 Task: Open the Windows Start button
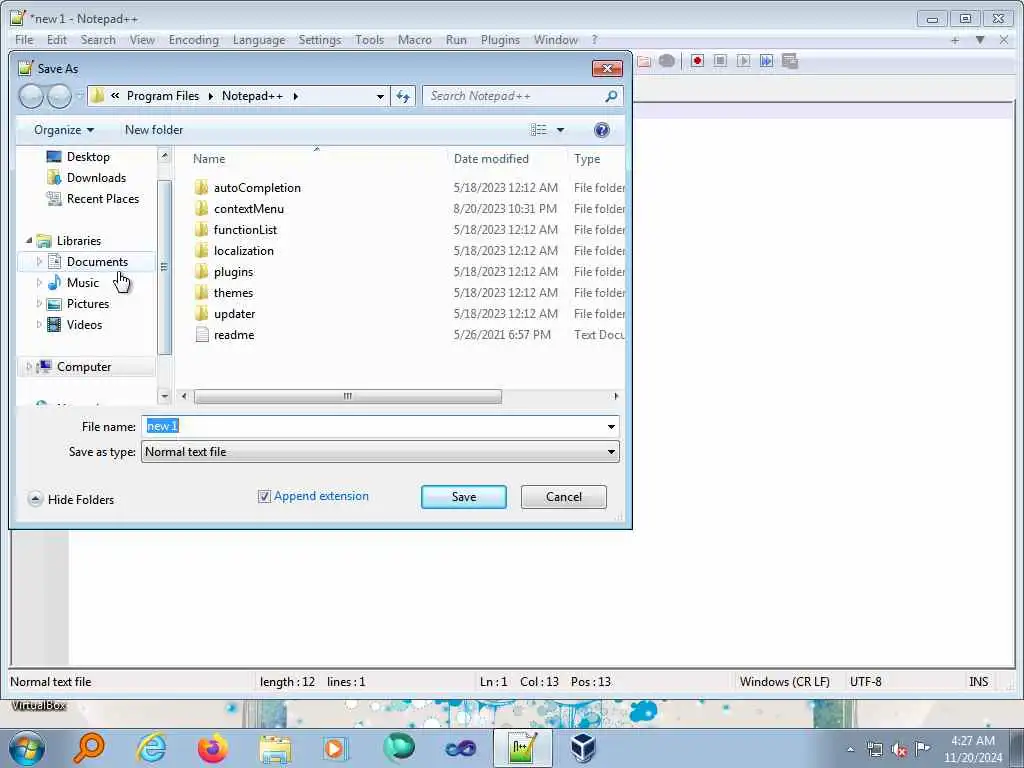point(27,748)
